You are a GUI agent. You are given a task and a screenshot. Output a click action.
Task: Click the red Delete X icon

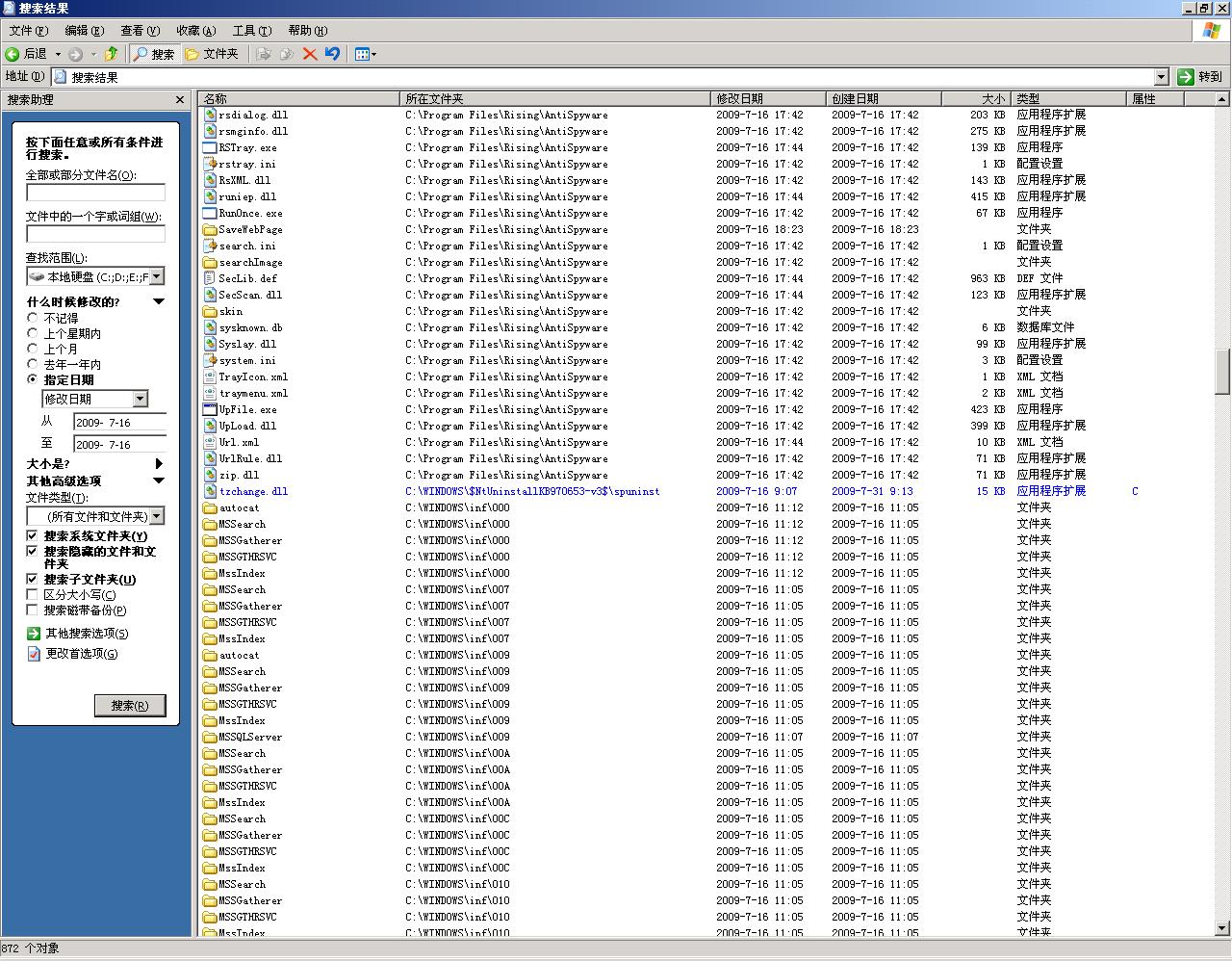(310, 54)
